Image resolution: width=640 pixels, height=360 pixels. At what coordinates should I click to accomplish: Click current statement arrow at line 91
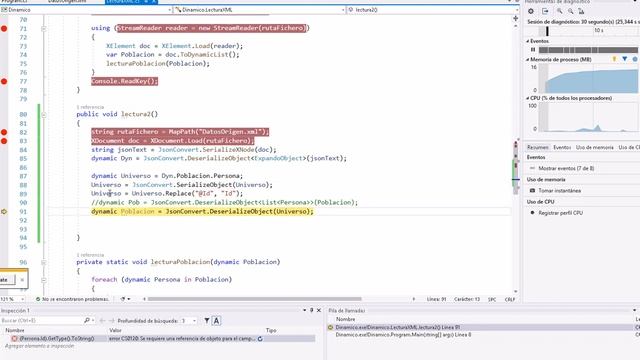pyautogui.click(x=4, y=211)
